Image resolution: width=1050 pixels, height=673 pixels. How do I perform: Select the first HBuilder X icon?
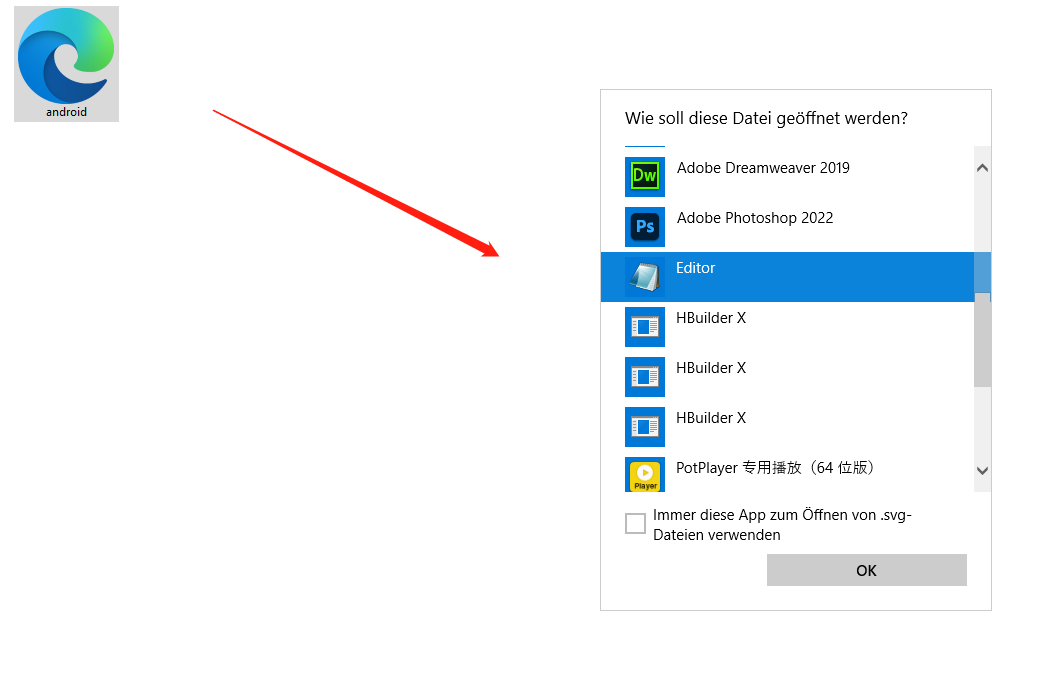[645, 326]
